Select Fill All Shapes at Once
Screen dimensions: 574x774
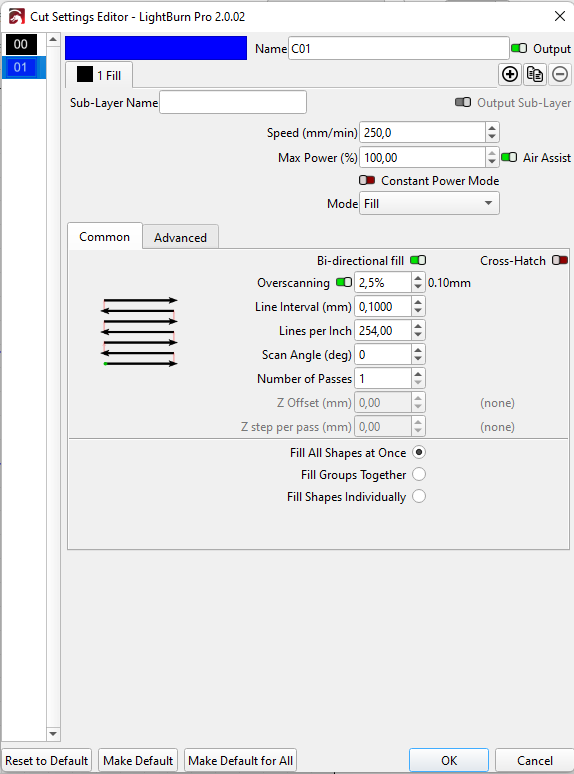(x=419, y=452)
